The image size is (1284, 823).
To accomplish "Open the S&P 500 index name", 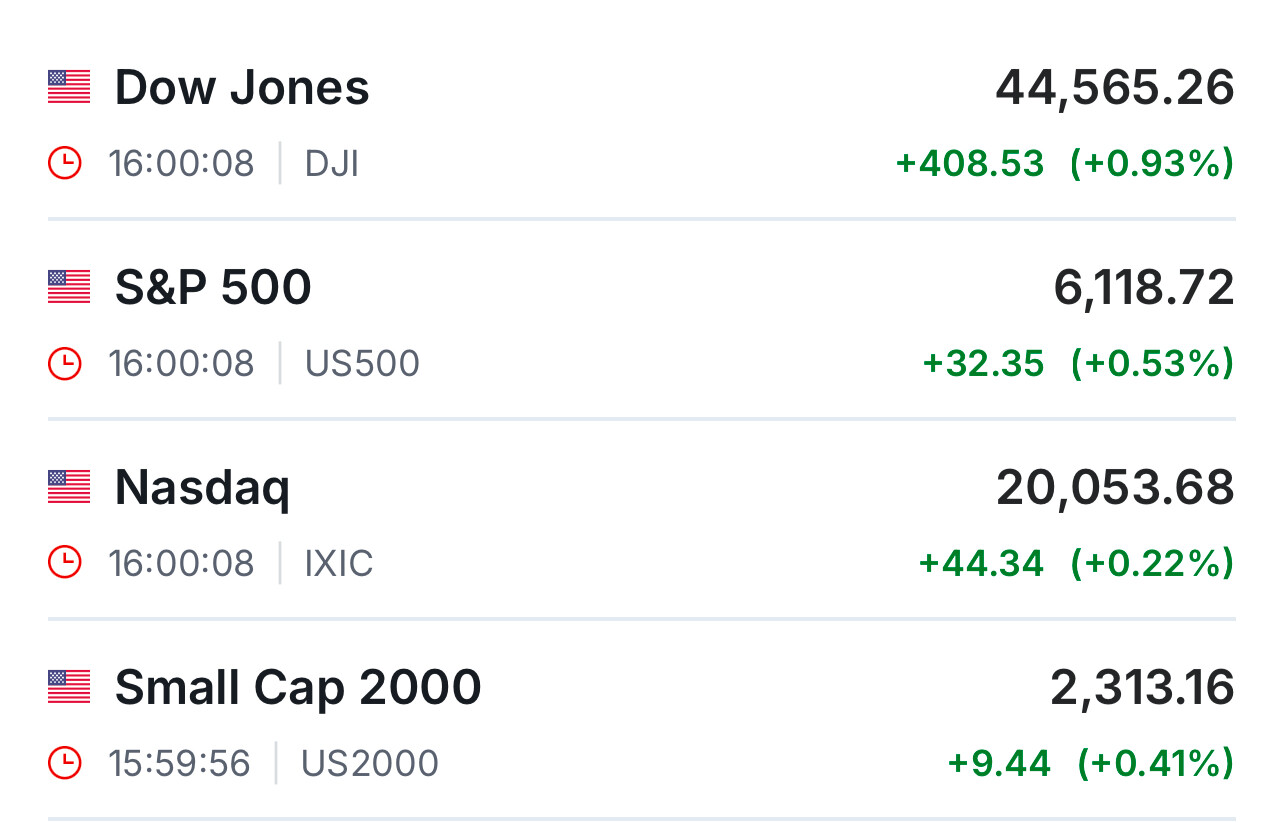I will pos(213,288).
